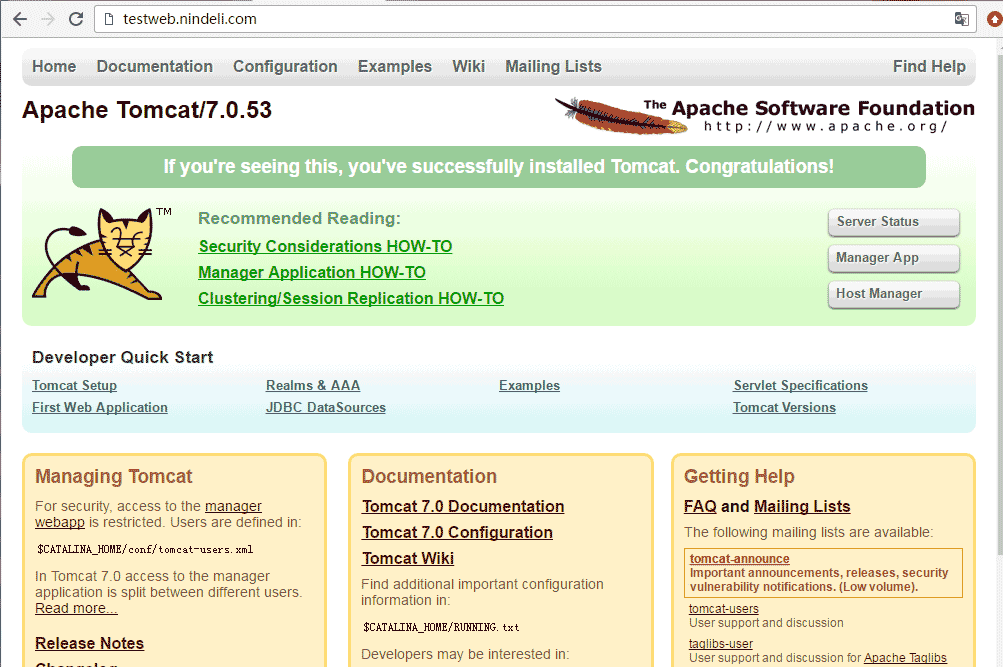The image size is (1003, 667).
Task: Click the address bar URL field
Action: (500, 19)
